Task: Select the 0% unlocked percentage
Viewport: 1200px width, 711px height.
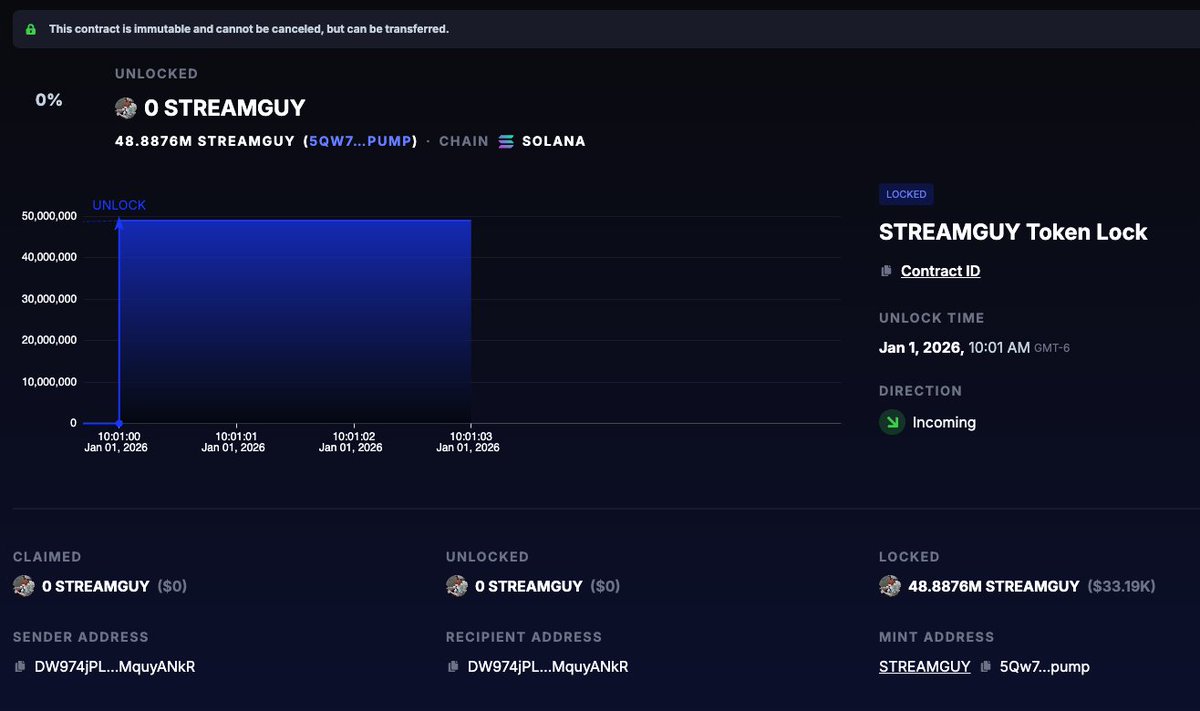Action: (49, 100)
